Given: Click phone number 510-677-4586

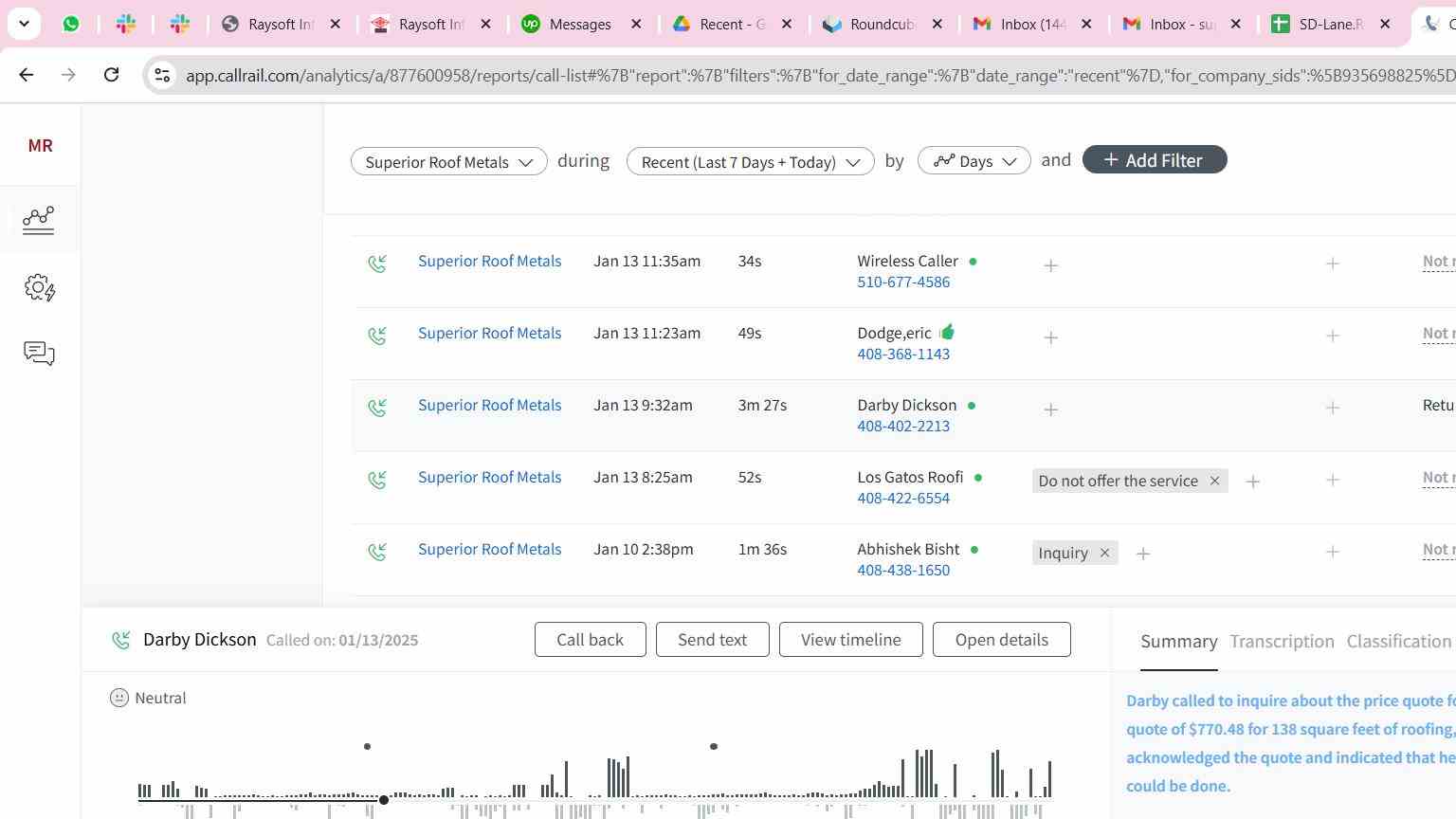Looking at the screenshot, I should (x=903, y=282).
